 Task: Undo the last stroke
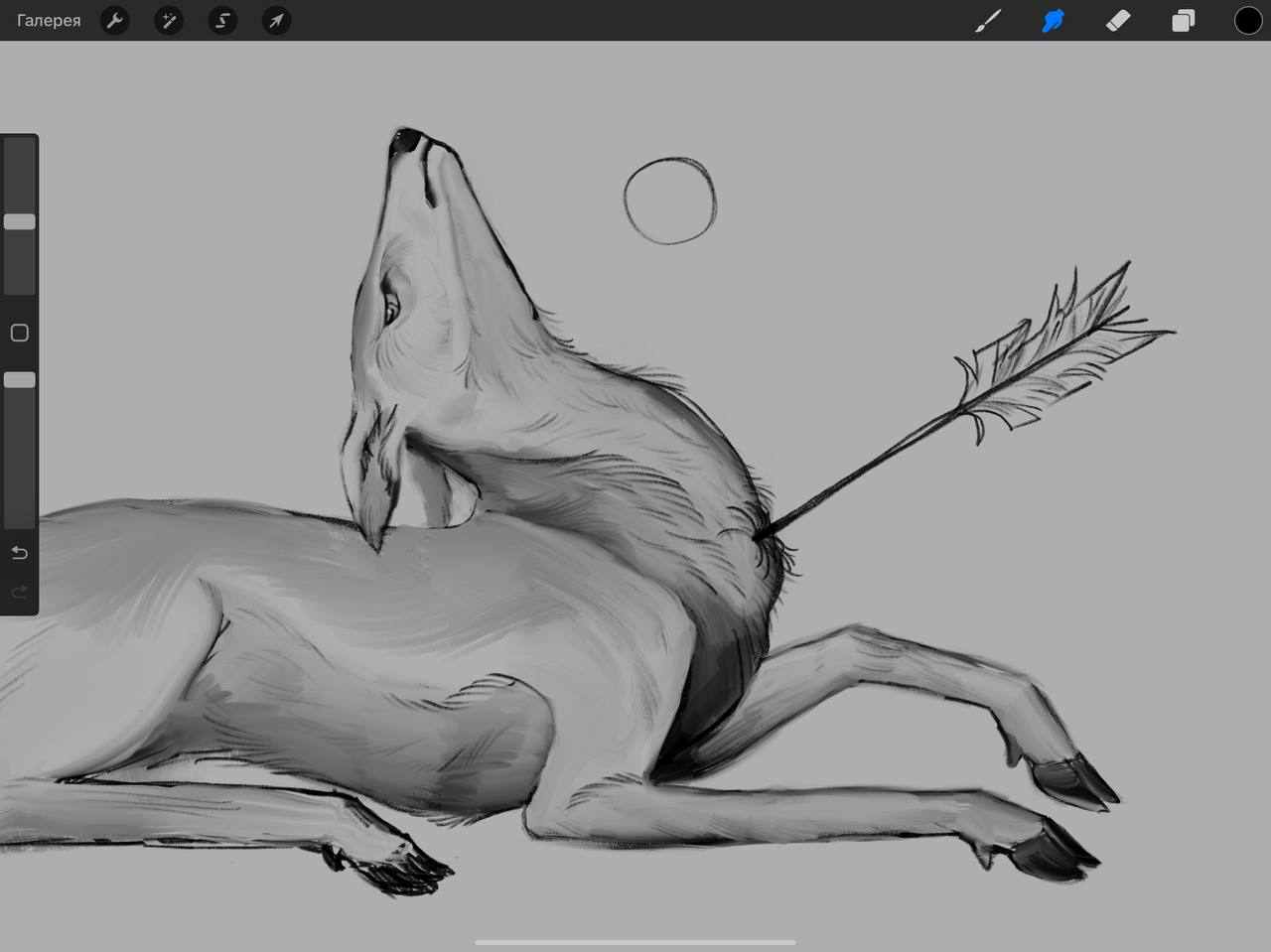coord(20,553)
